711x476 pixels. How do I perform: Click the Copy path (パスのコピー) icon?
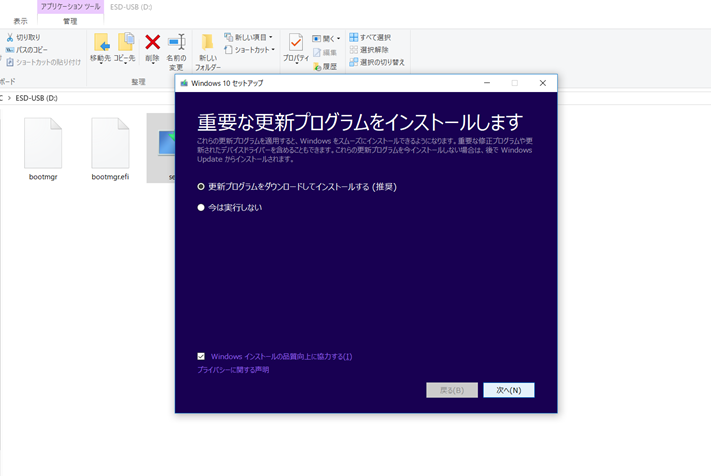pyautogui.click(x=10, y=50)
